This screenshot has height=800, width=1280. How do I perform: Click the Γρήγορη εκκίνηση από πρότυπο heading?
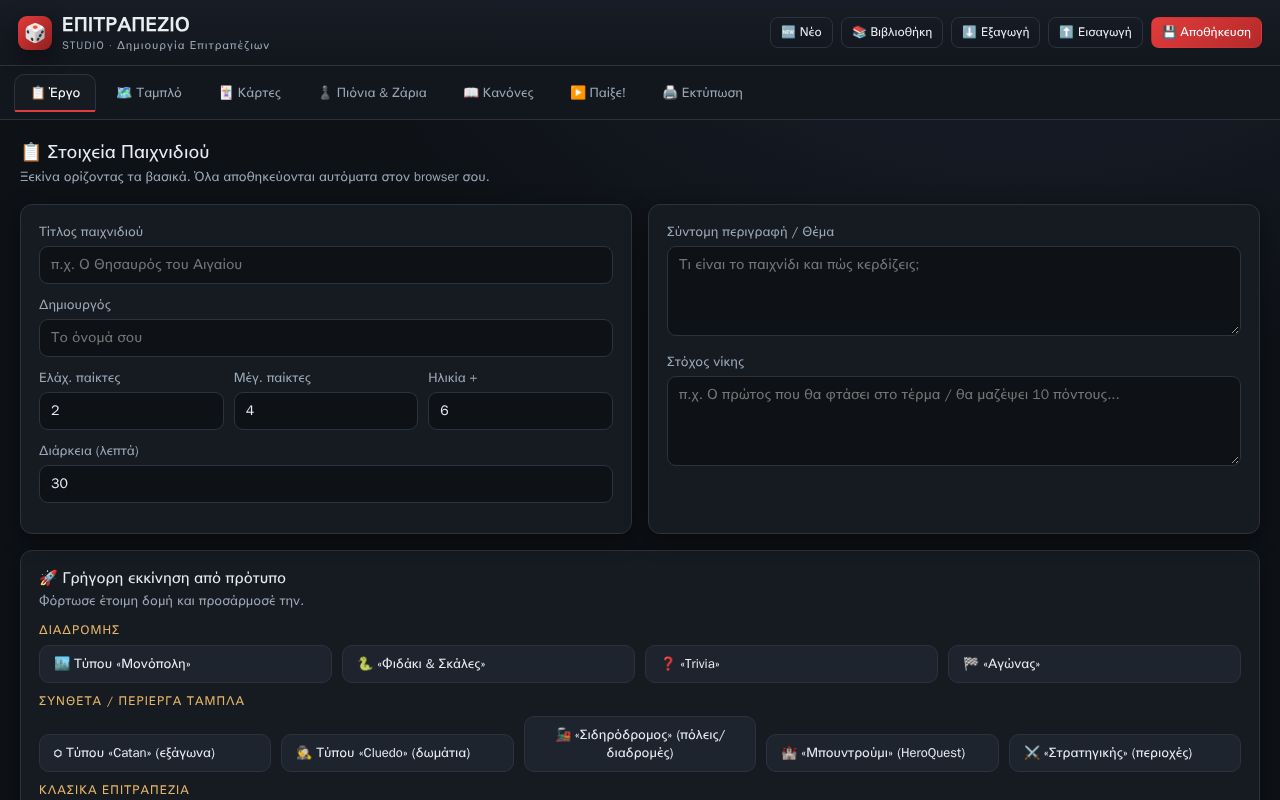[x=162, y=578]
